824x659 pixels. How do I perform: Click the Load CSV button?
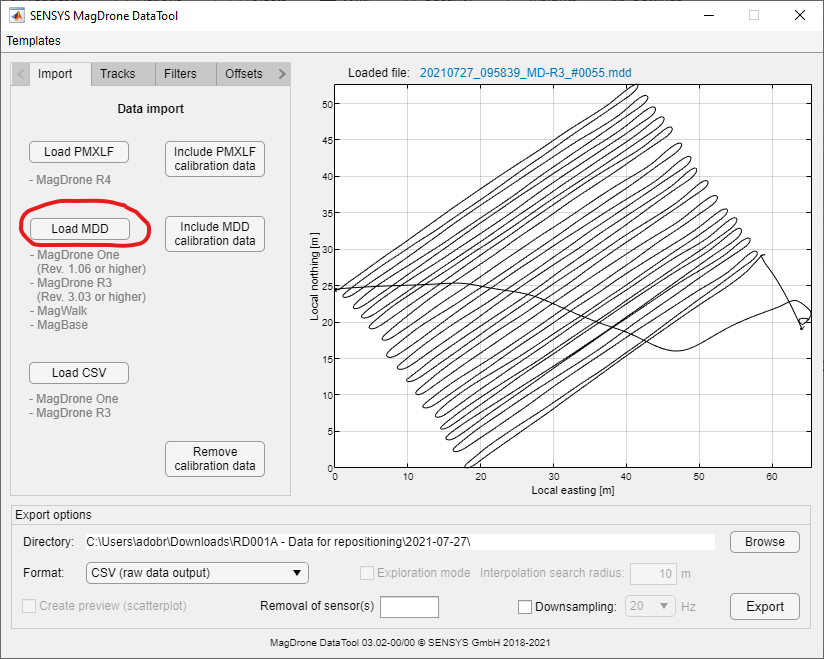79,373
